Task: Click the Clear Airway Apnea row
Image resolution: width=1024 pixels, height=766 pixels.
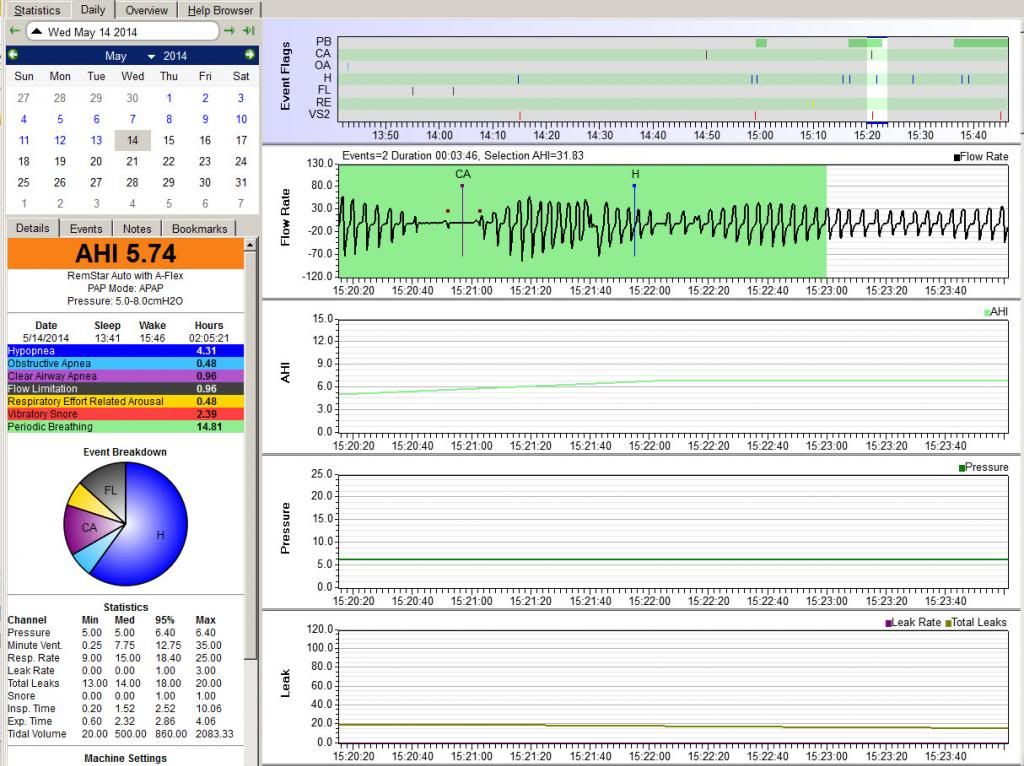Action: (125, 376)
